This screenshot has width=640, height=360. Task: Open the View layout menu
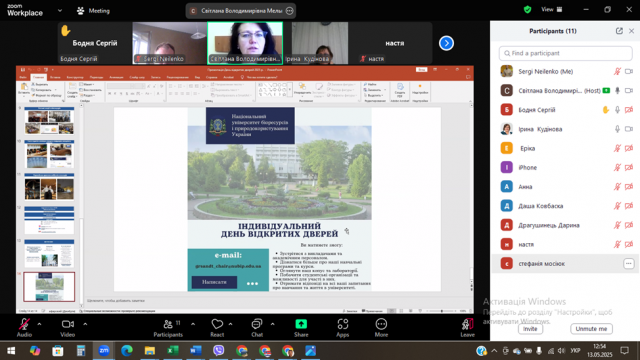[x=551, y=9]
